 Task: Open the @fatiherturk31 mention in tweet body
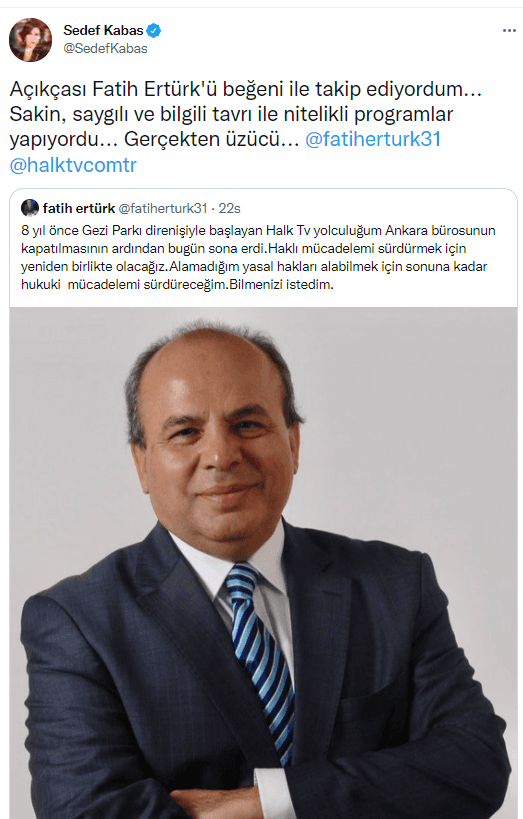[373, 139]
